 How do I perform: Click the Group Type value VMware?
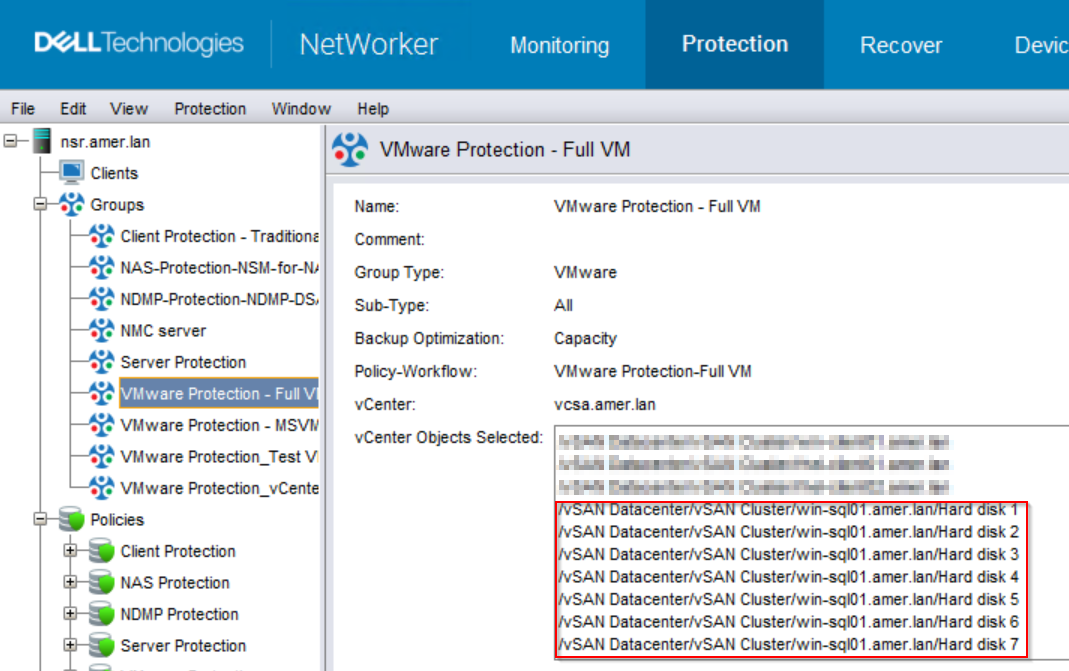[x=585, y=272]
